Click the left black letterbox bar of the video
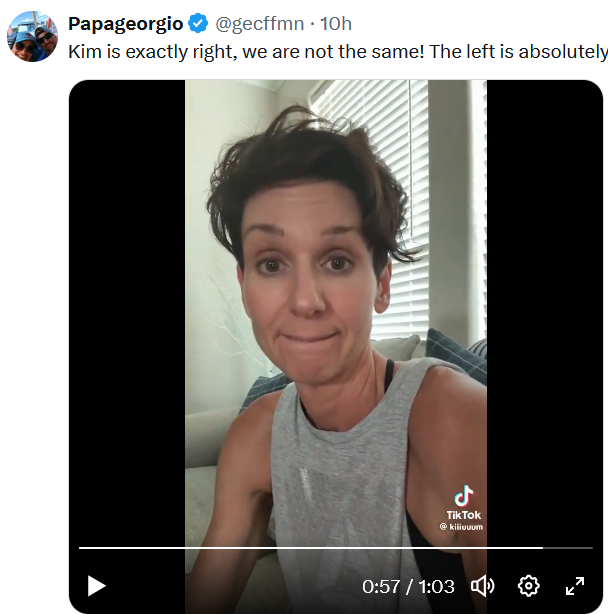608x614 pixels. 126,300
